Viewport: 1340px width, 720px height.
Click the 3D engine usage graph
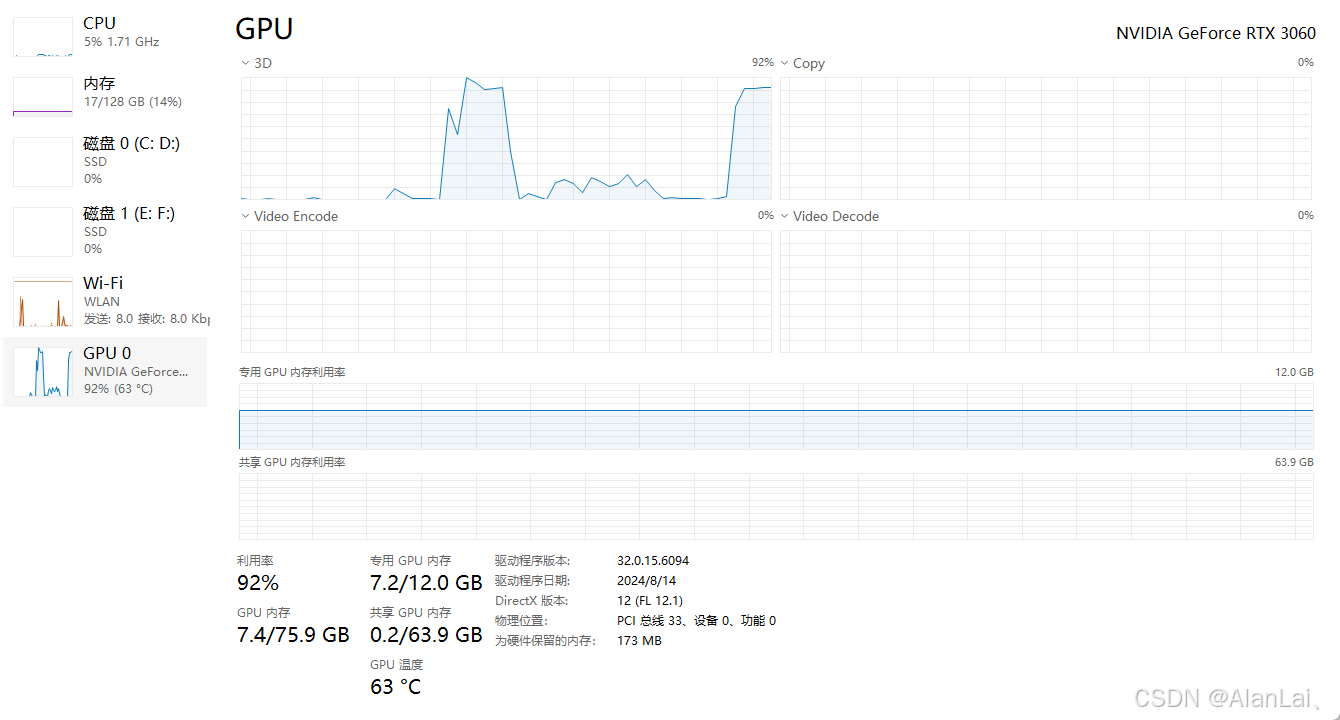tap(506, 138)
